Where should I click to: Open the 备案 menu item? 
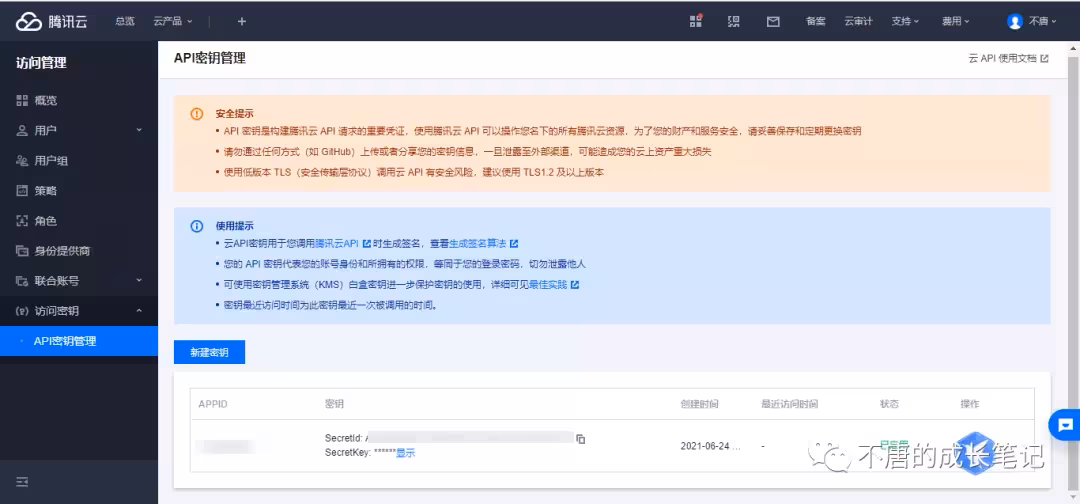816,21
